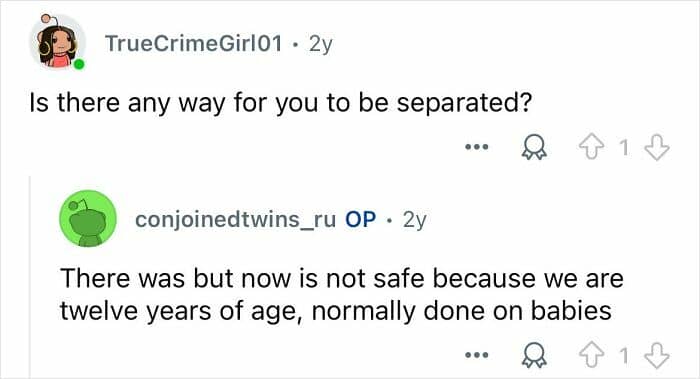
Task: Click the 2y timestamp on the OP reply
Action: coord(415,220)
